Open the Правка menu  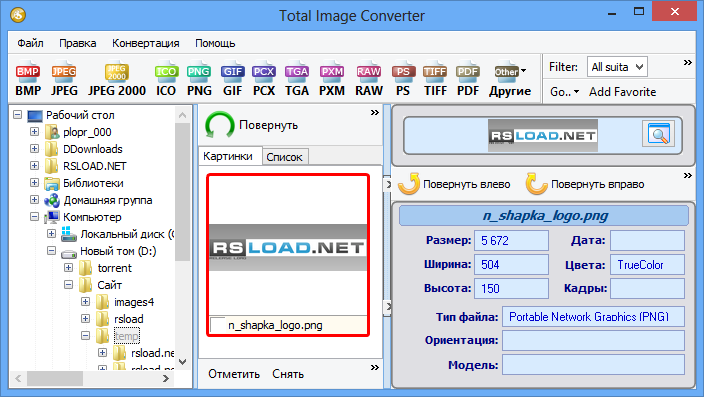pos(78,43)
